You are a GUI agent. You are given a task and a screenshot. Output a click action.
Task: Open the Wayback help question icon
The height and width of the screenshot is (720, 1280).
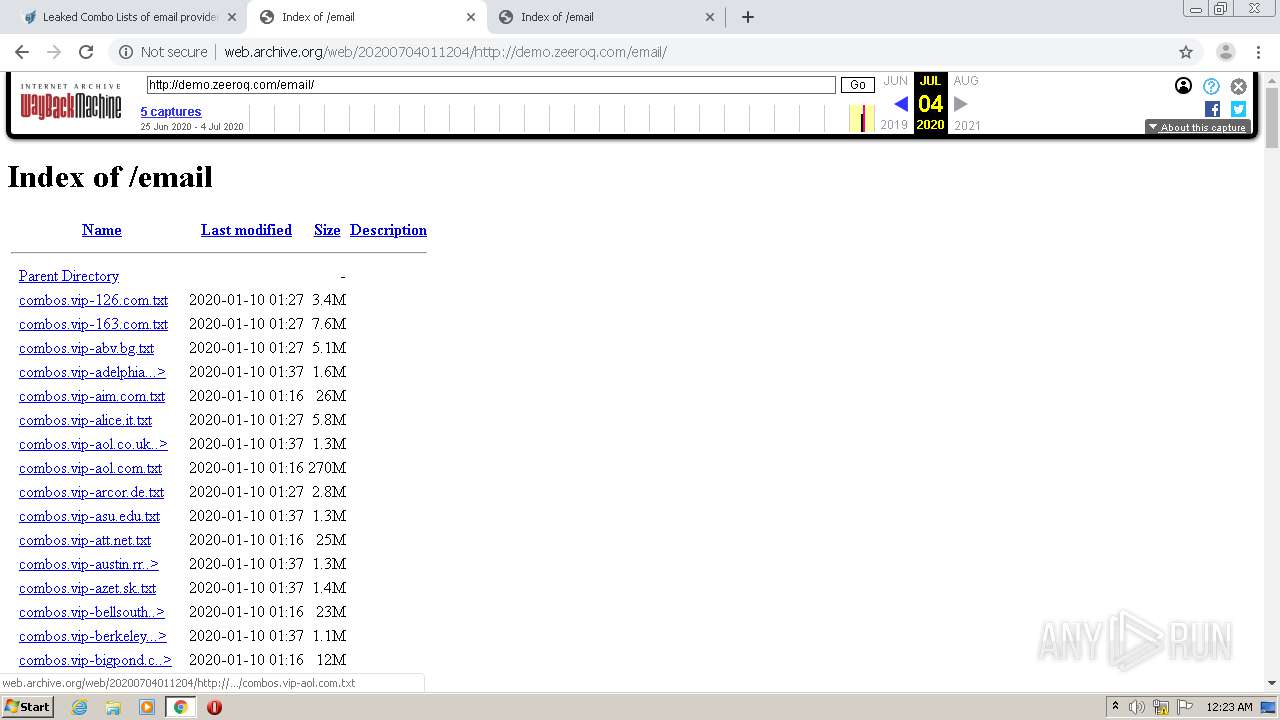click(x=1211, y=86)
